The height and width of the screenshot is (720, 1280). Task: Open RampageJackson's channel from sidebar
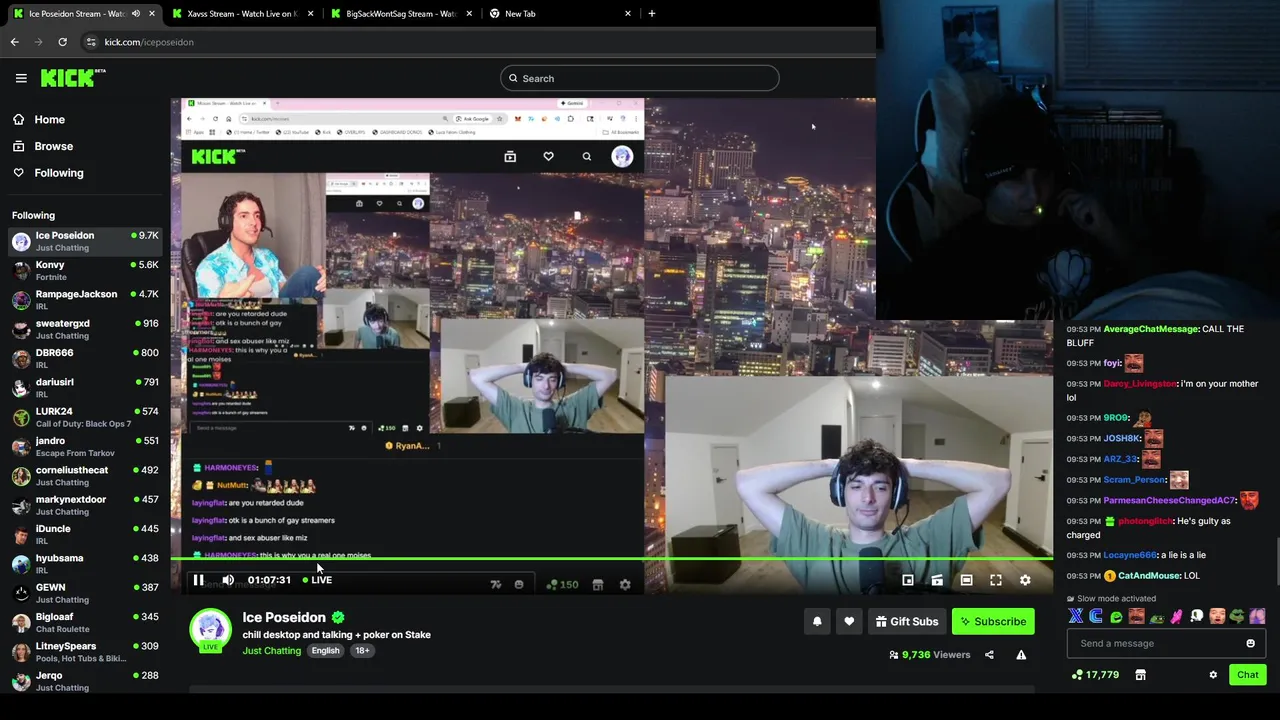tap(85, 300)
